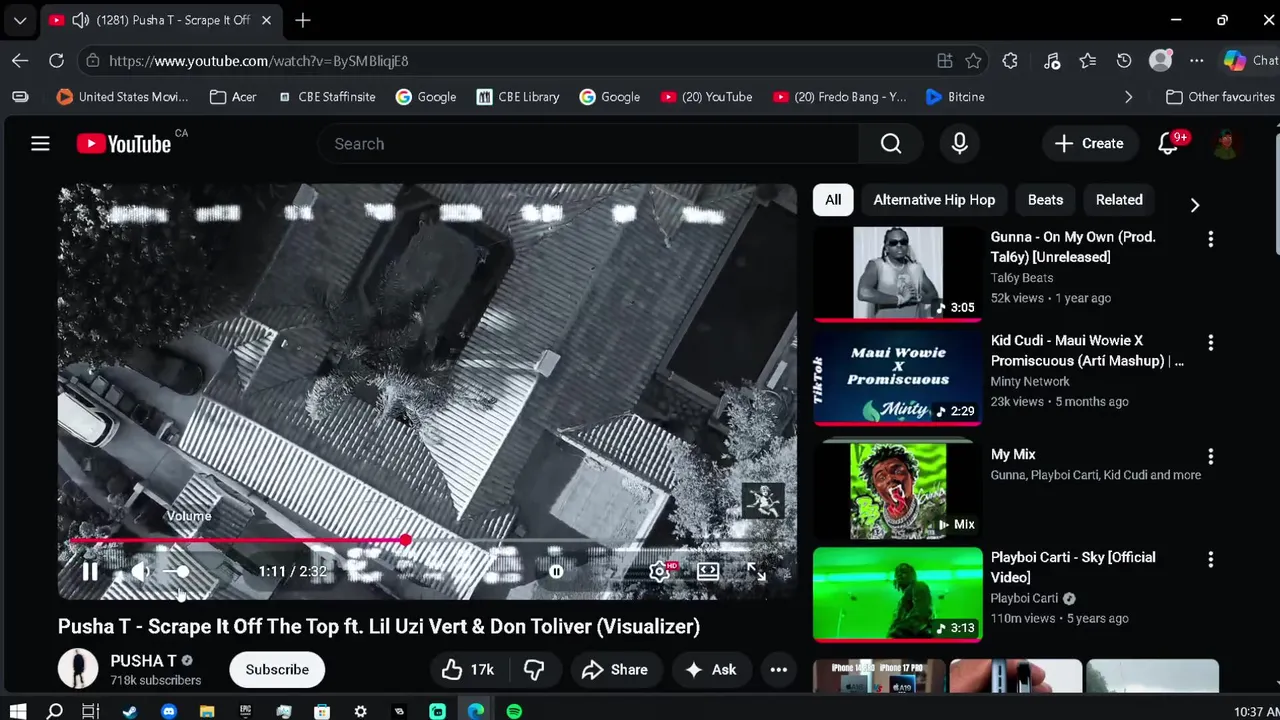Open the Other favourites folder
Screen dimensions: 1280x720
[1220, 97]
